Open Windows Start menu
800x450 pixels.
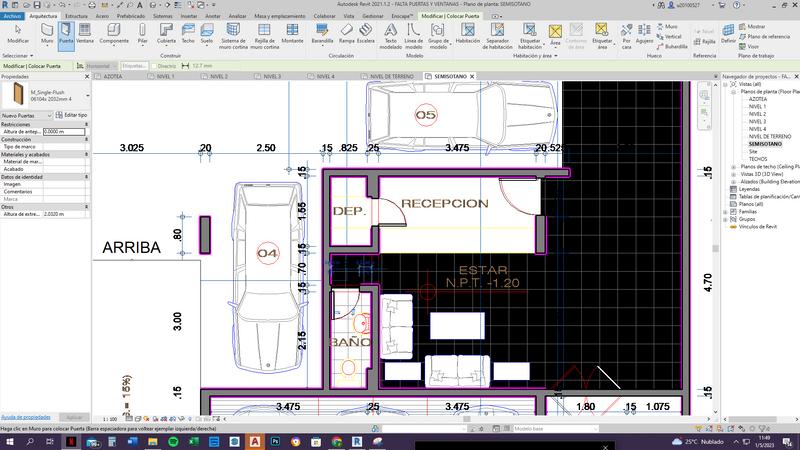pos(9,442)
